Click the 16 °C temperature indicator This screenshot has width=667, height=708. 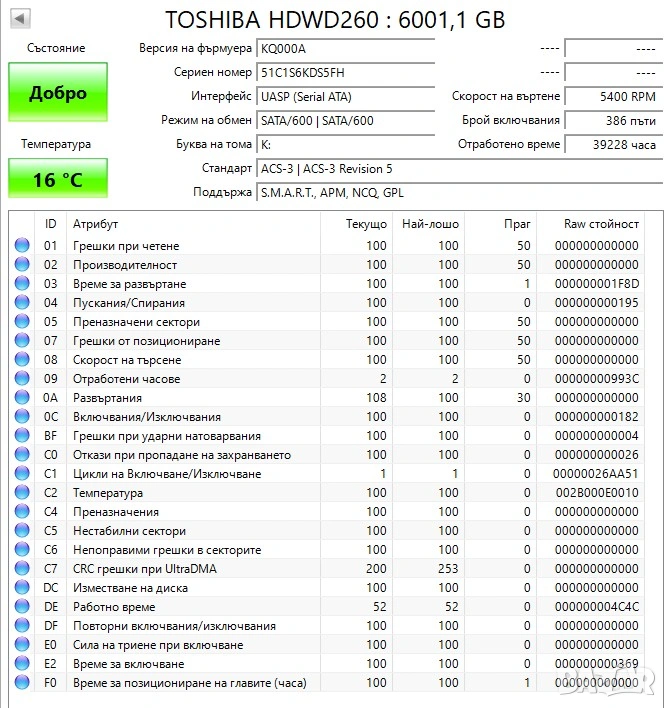point(57,180)
